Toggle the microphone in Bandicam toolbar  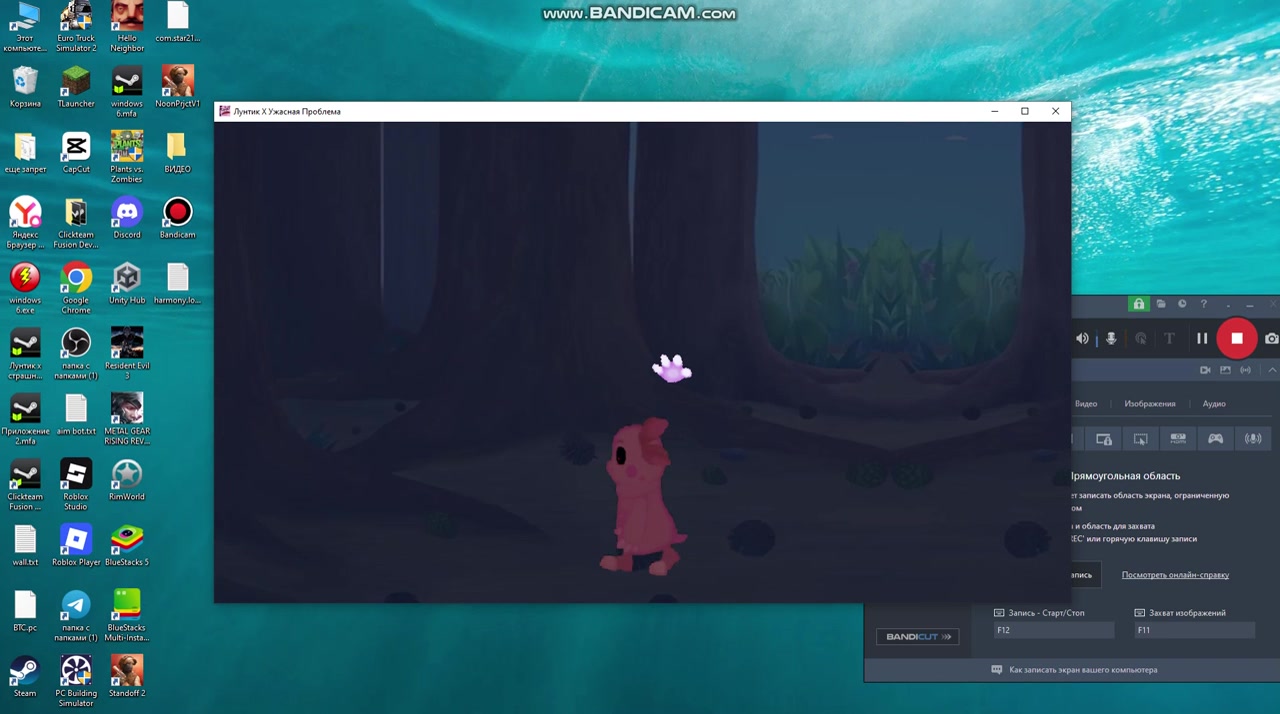coord(1111,339)
